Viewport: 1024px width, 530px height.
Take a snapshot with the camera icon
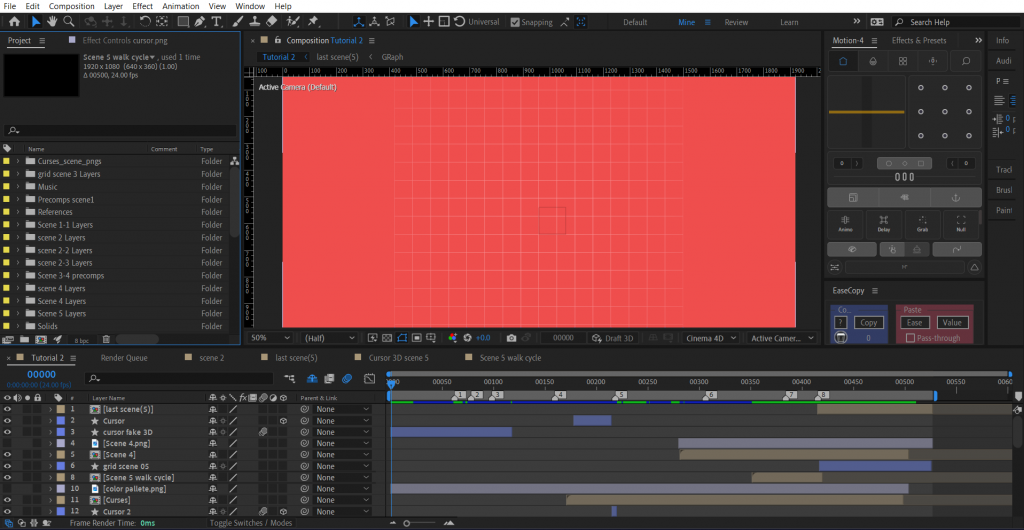point(511,338)
